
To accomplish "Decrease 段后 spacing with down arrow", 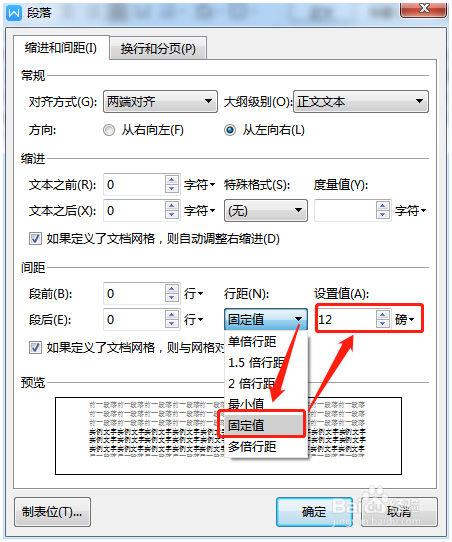I will [172, 324].
